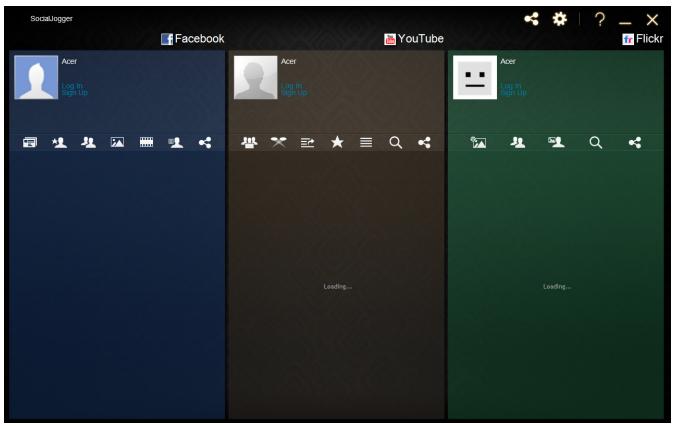Minimize the SocialJogger window
This screenshot has height=426, width=673.
(625, 22)
